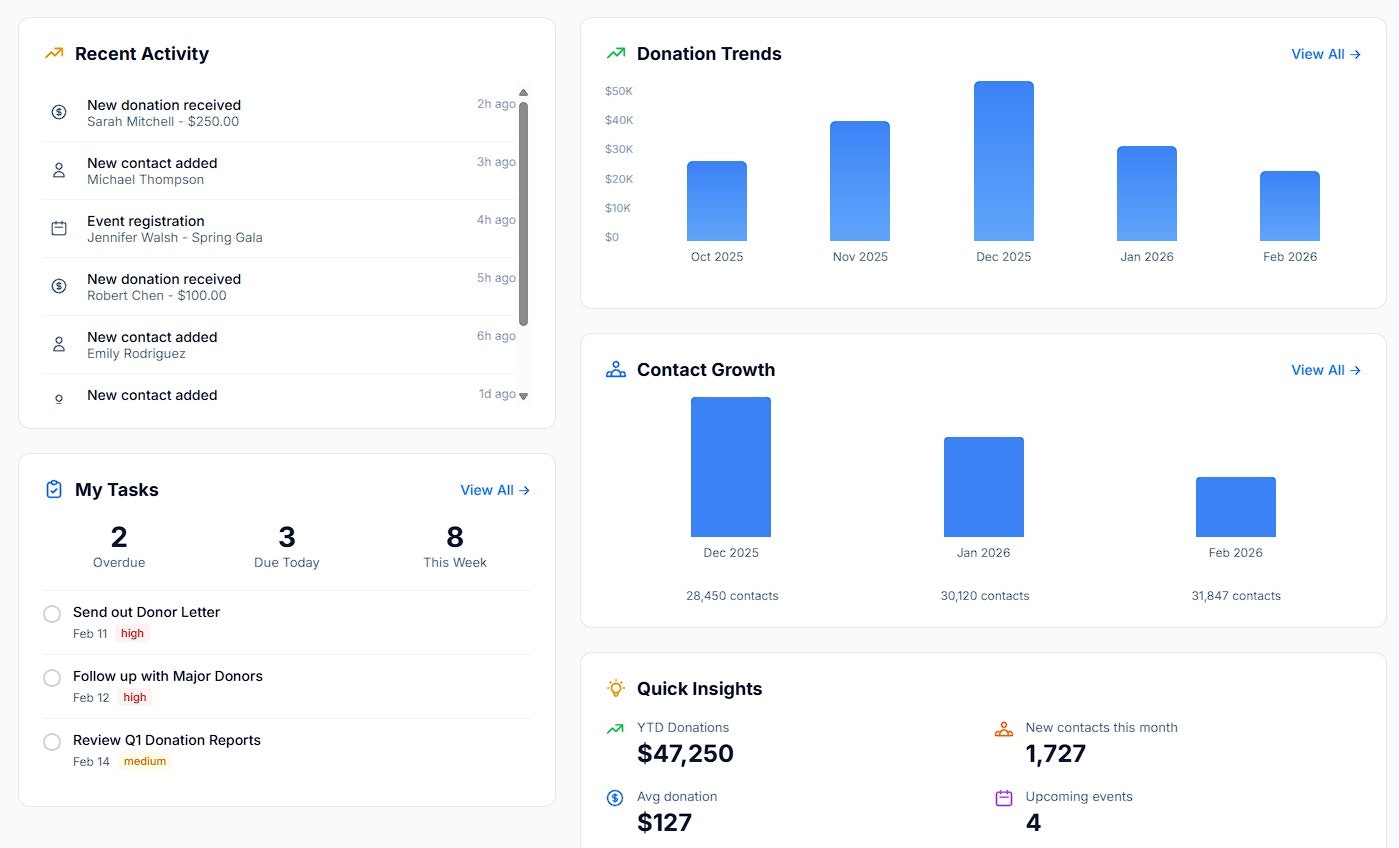Select the Jan 2026 donation bar

point(1147,193)
